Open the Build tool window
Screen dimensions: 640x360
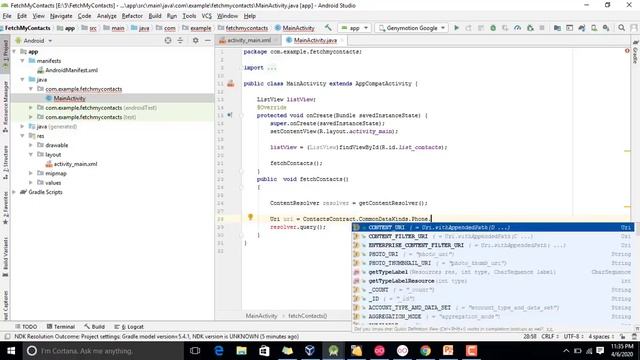coord(95,327)
